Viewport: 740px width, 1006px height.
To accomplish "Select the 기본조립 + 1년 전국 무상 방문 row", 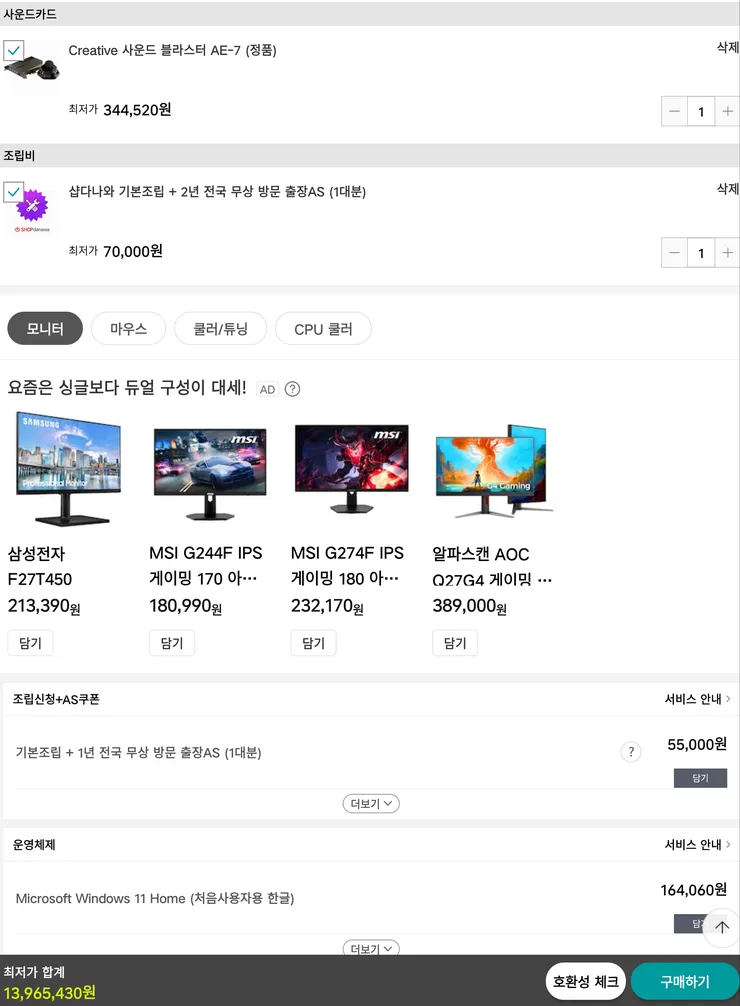I will click(370, 752).
